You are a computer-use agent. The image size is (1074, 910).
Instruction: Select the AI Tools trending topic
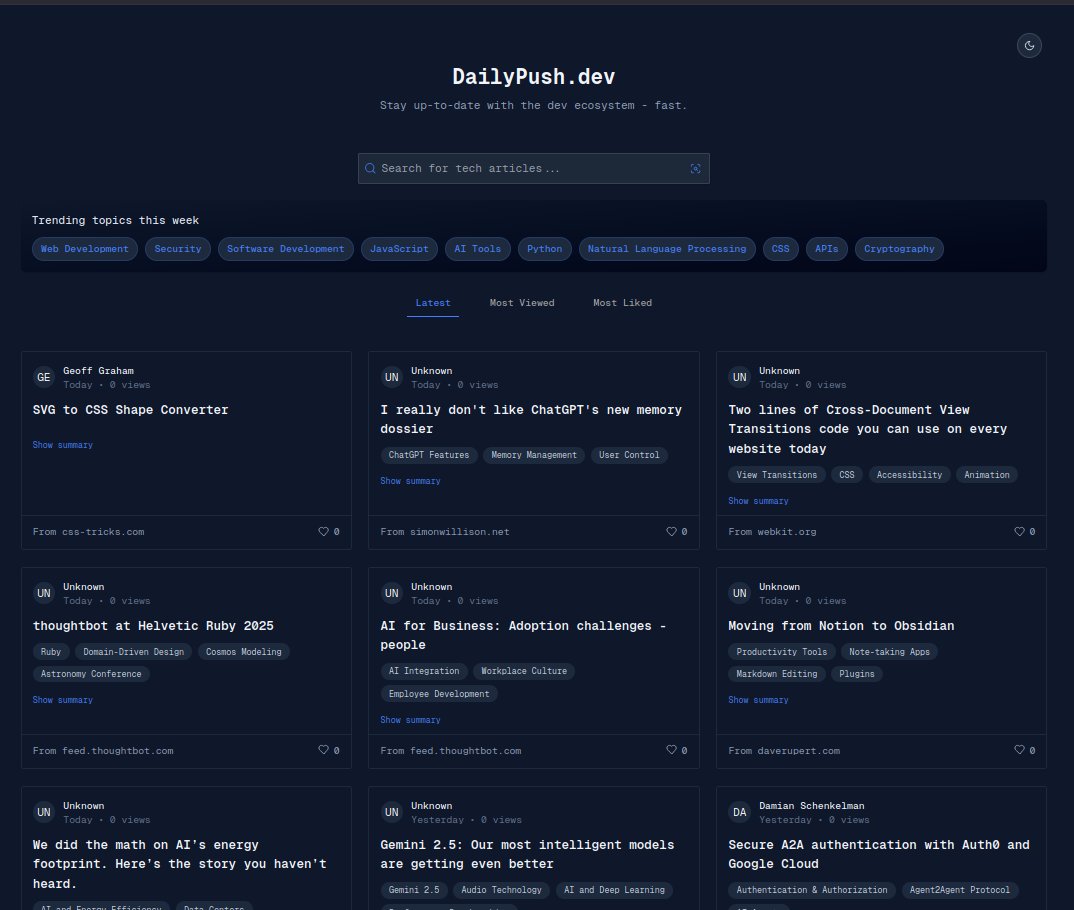(477, 249)
